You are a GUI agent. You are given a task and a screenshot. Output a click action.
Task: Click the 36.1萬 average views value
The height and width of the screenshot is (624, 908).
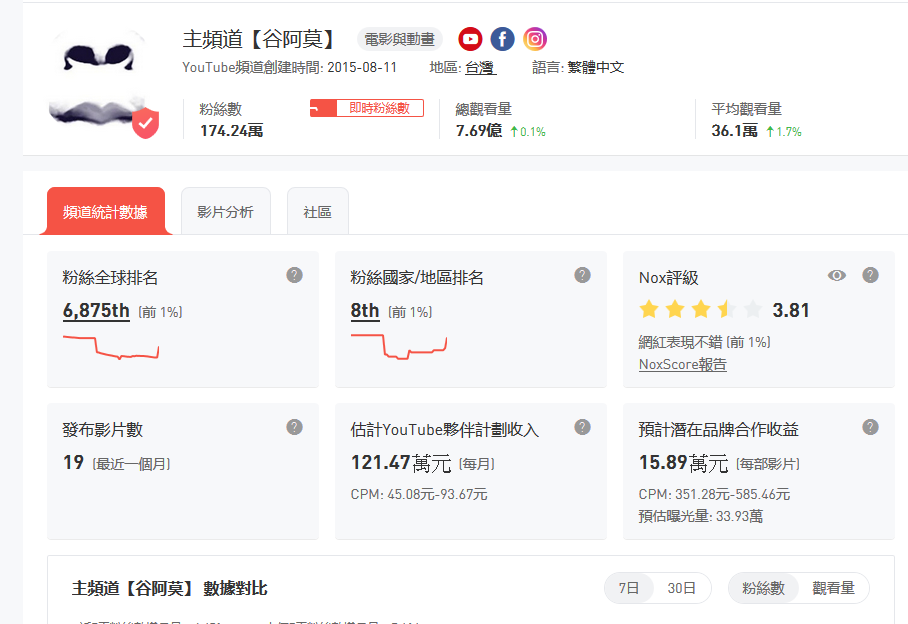[x=734, y=131]
